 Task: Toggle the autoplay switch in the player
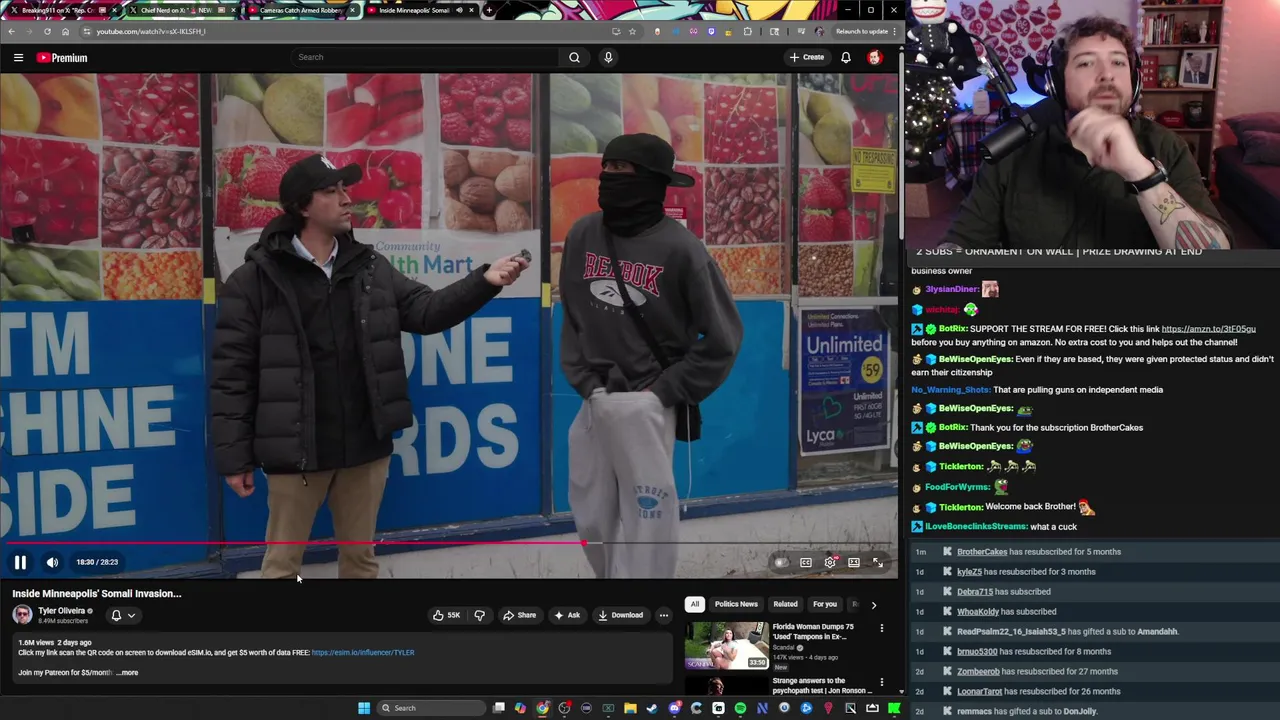[781, 562]
